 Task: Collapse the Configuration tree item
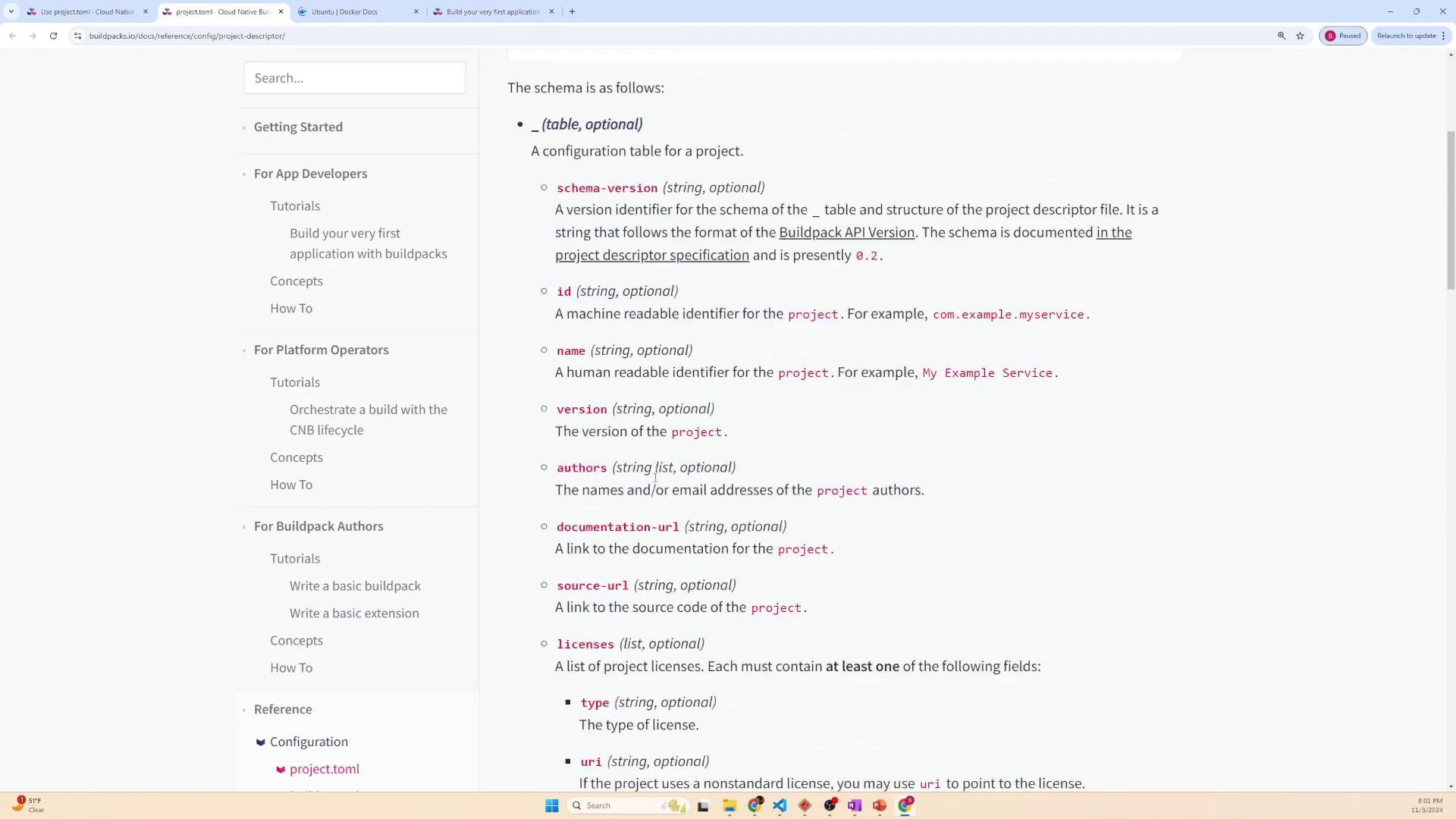(309, 742)
